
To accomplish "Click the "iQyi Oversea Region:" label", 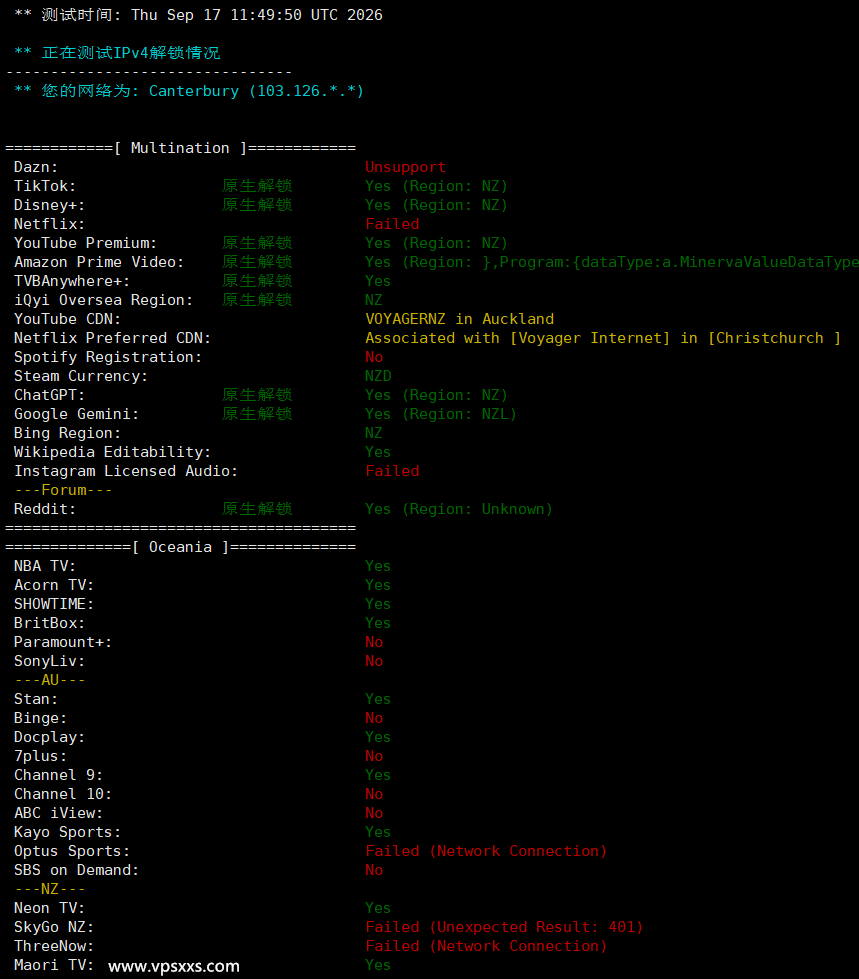I will click(104, 300).
